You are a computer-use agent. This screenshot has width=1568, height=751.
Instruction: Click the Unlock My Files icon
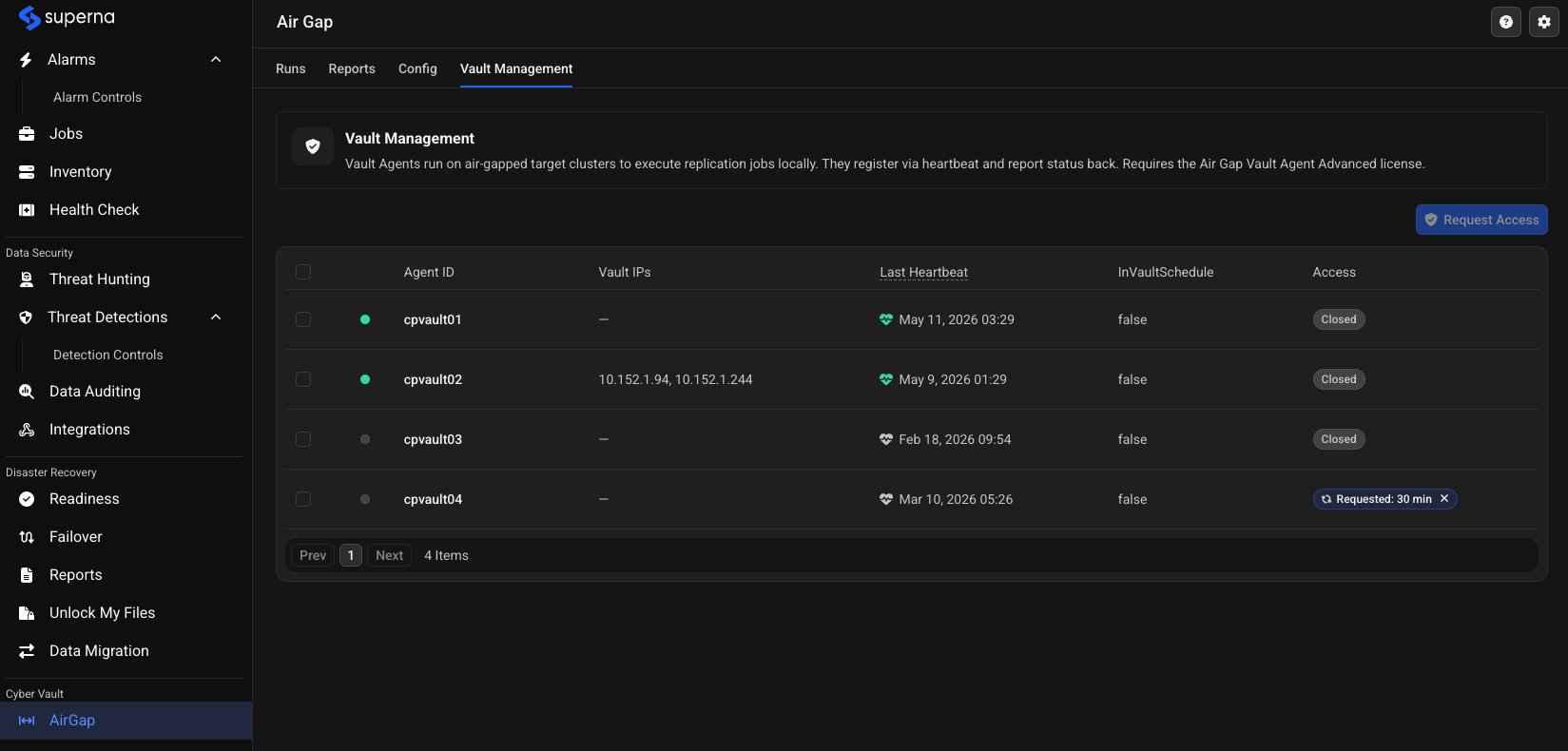point(27,613)
